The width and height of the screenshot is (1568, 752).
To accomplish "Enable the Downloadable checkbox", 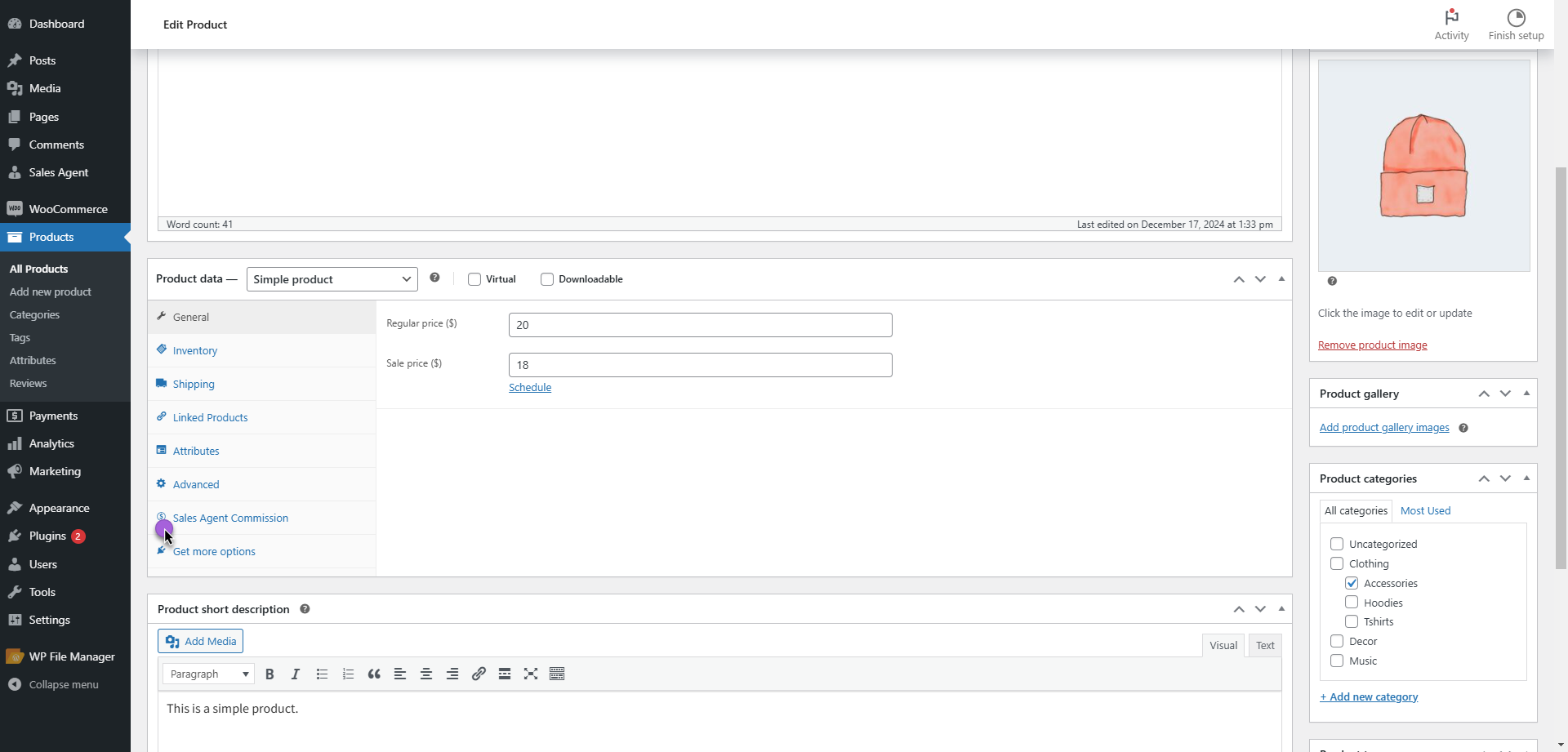I will (547, 279).
